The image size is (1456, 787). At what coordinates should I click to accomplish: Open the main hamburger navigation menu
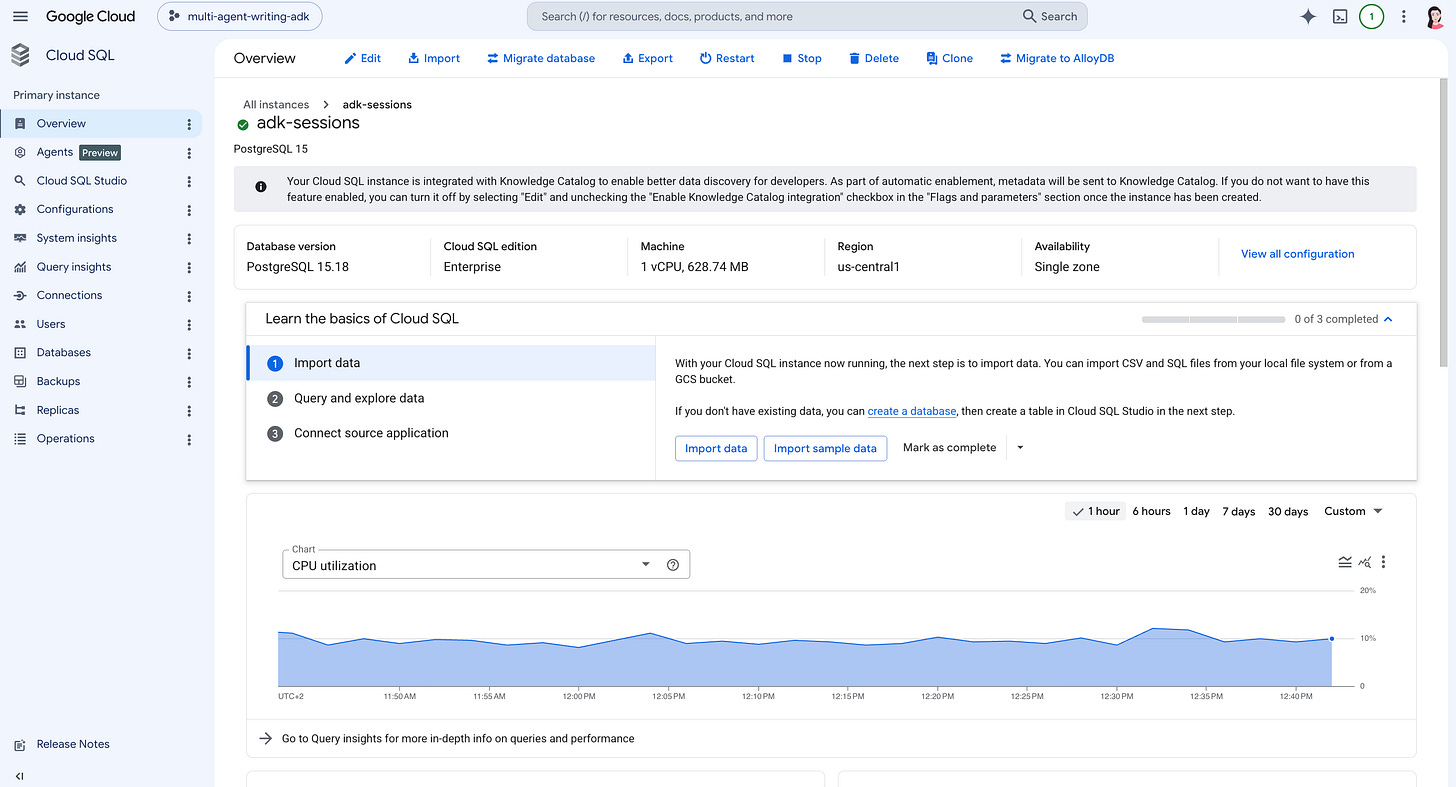coord(21,16)
